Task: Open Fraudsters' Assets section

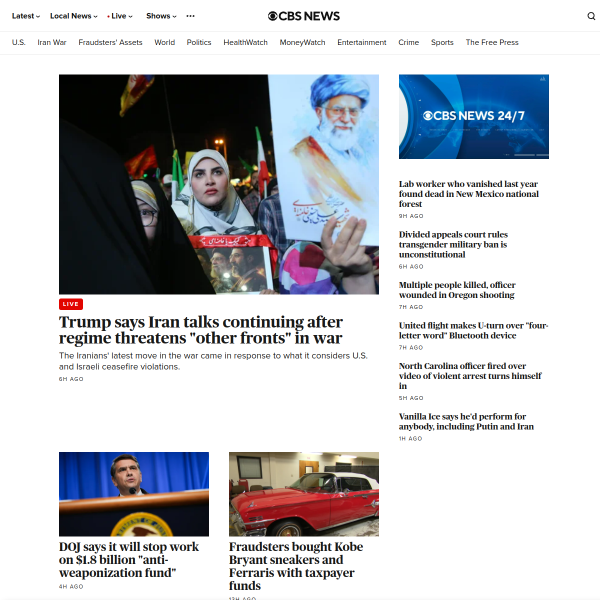Action: [x=110, y=42]
